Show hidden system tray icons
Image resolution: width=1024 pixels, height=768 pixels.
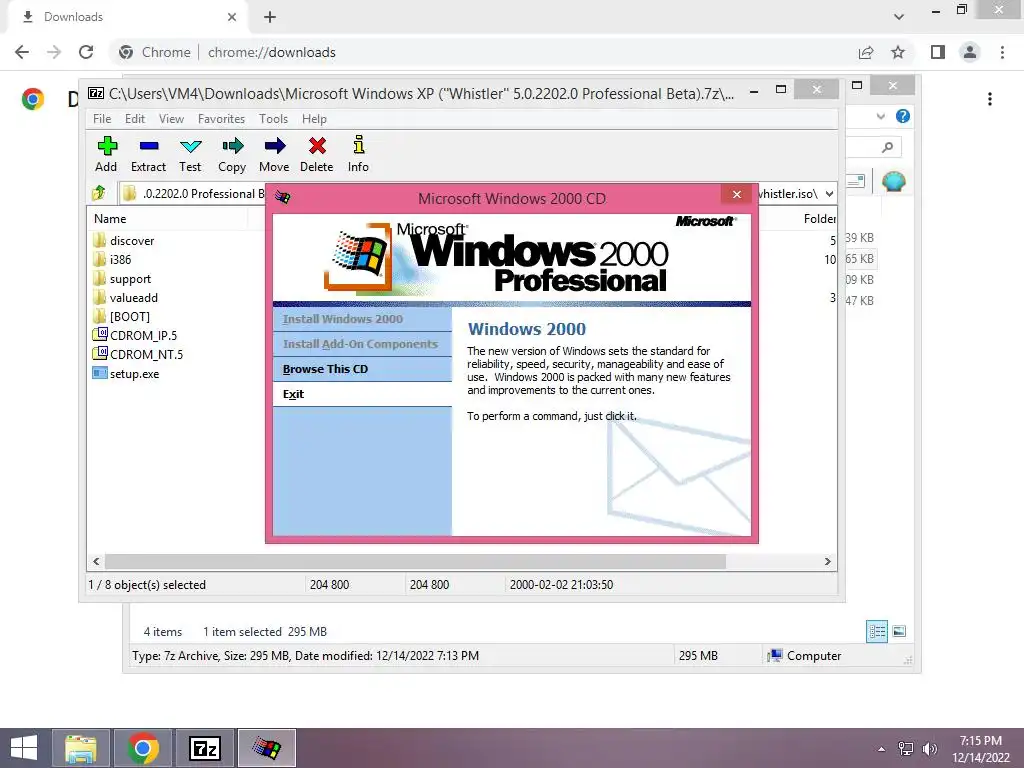pyautogui.click(x=882, y=749)
